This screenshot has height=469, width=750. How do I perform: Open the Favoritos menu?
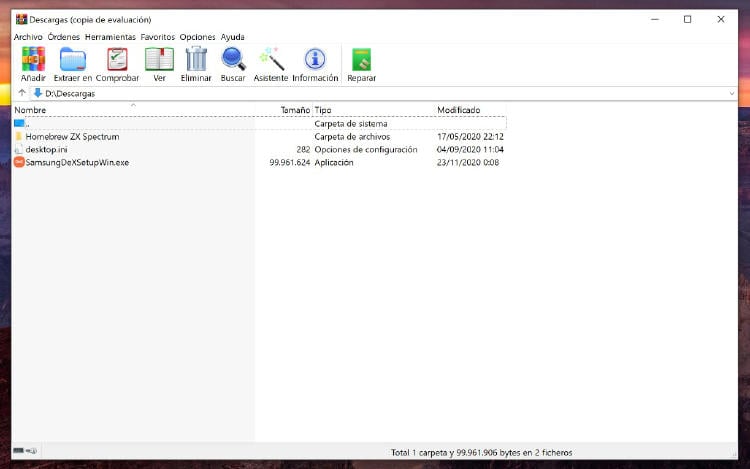pyautogui.click(x=157, y=37)
